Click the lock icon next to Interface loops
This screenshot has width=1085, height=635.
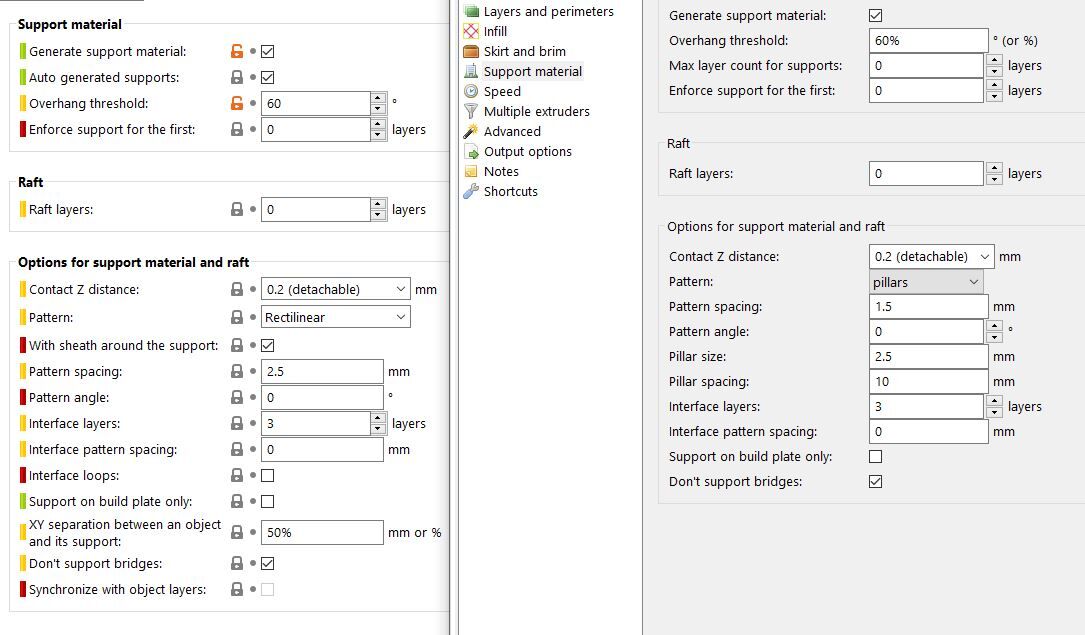point(237,475)
